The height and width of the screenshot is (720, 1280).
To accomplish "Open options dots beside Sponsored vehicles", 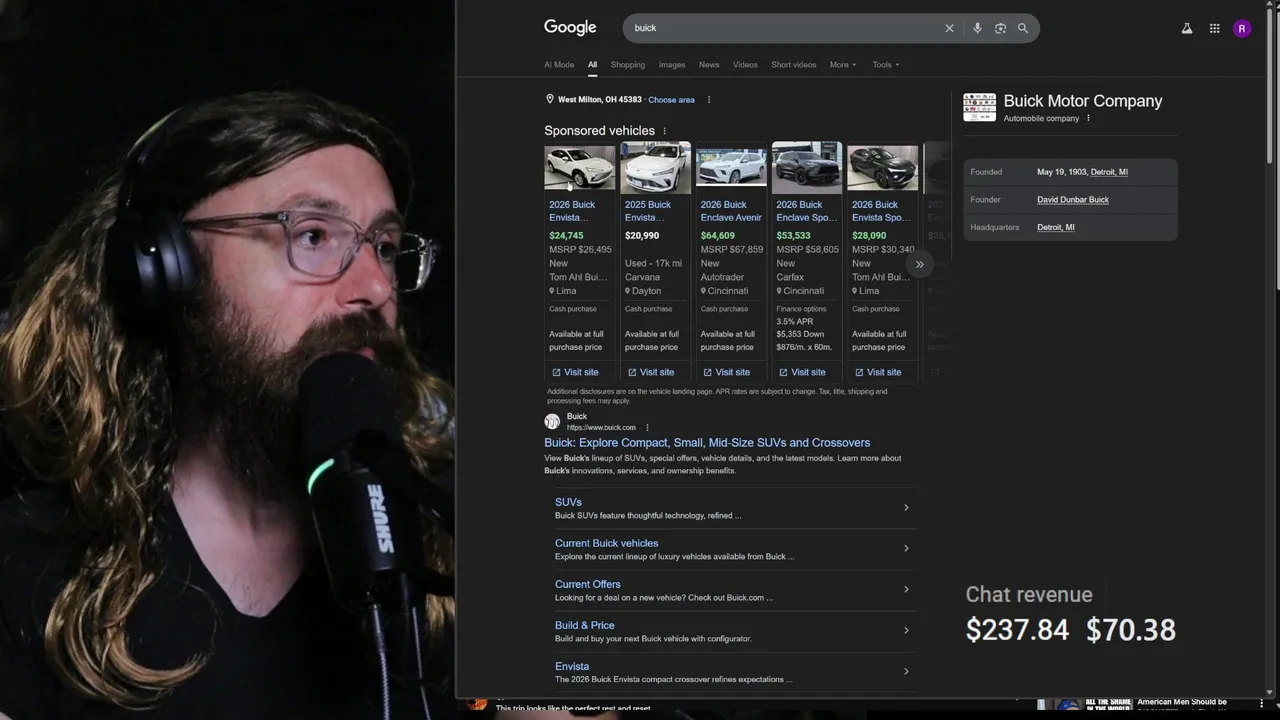I will click(664, 131).
